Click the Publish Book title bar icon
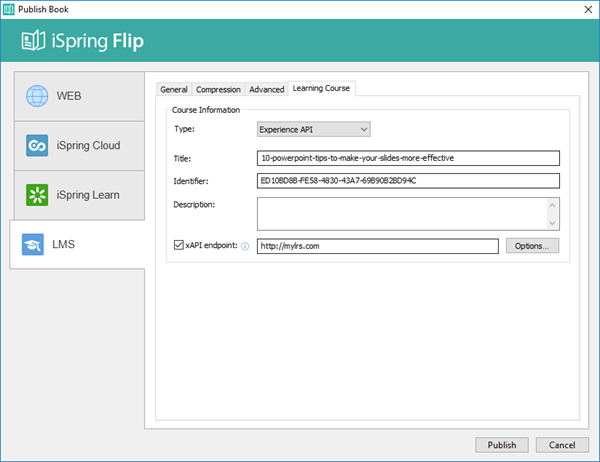This screenshot has height=462, width=600. coord(8,9)
